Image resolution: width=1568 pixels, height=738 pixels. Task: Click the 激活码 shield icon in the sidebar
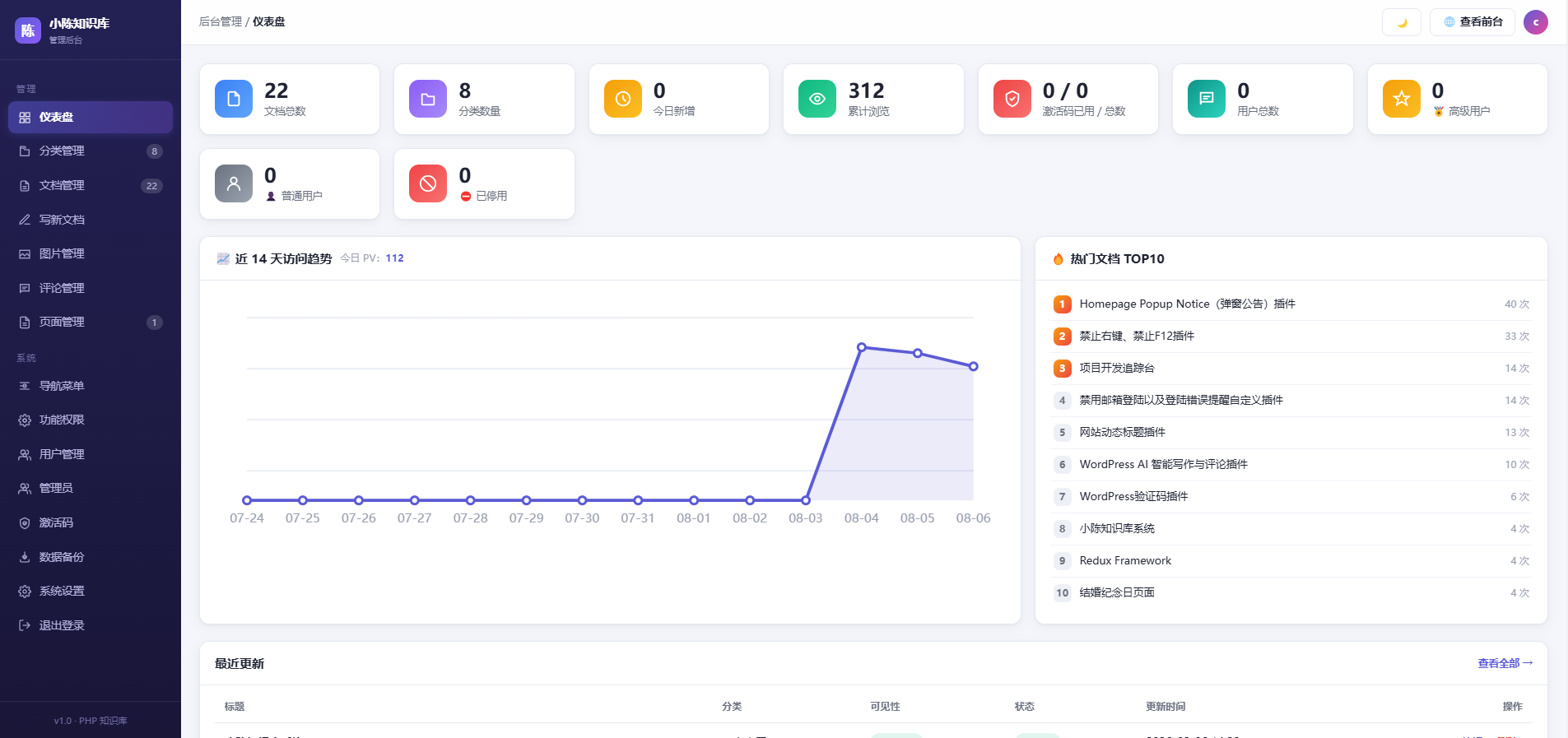[25, 523]
